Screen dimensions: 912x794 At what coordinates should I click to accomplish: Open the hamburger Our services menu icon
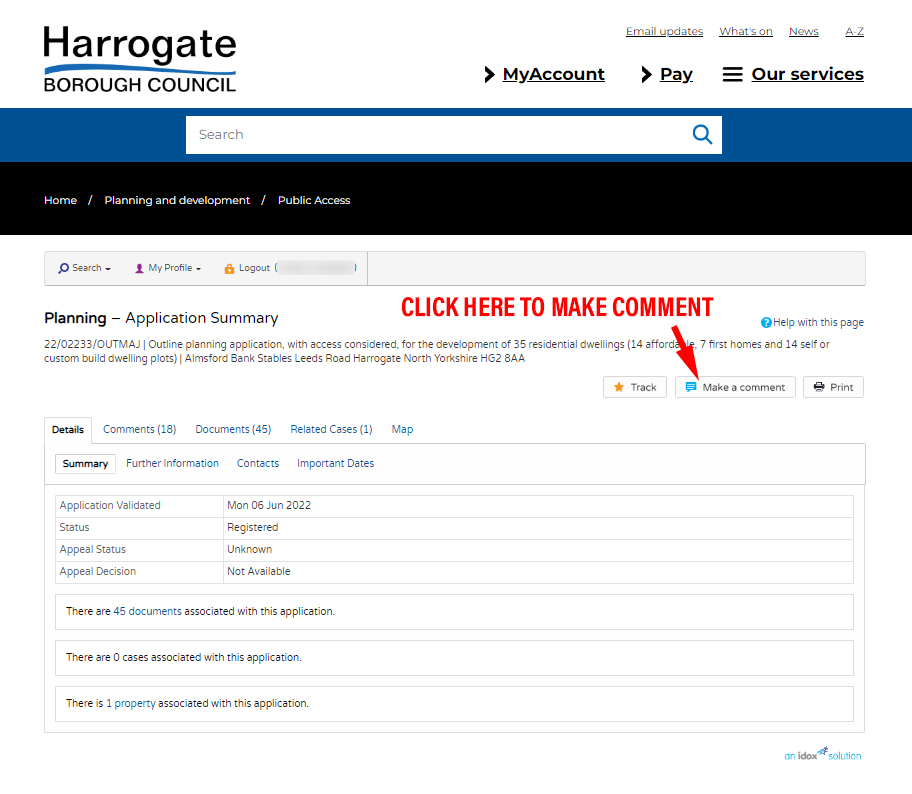click(732, 75)
